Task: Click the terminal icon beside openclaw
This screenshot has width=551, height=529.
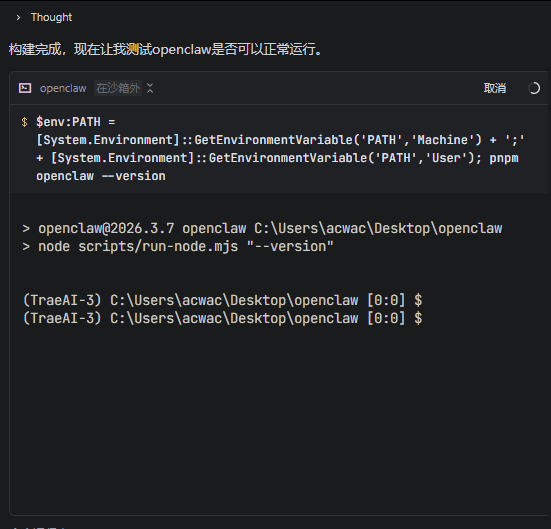Action: (x=25, y=88)
